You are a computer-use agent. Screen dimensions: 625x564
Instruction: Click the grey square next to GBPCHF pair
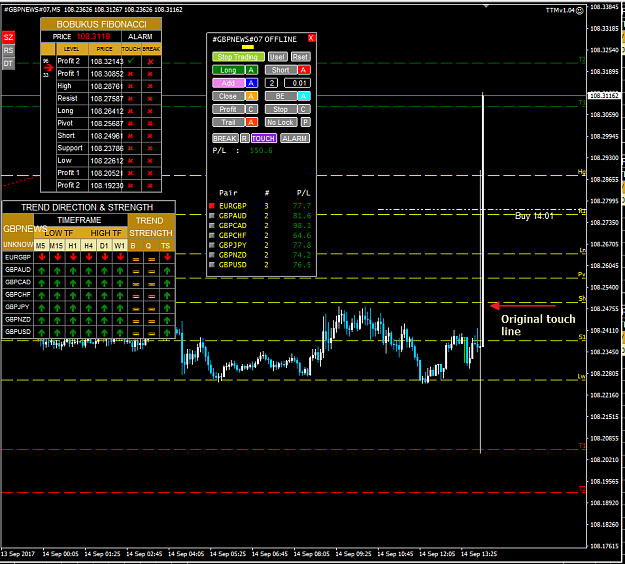212,235
